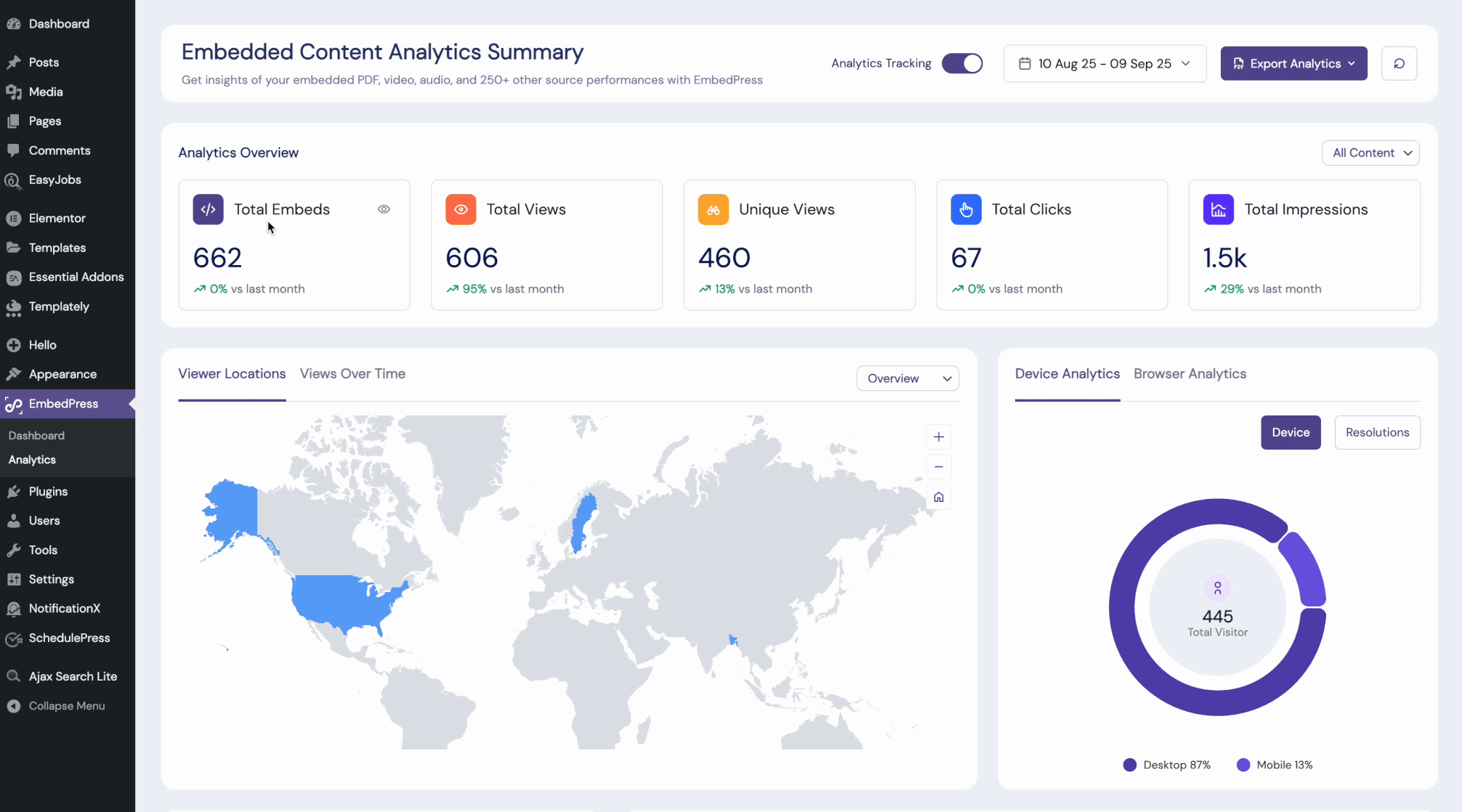Zoom out on the map with minus
The height and width of the screenshot is (812, 1462).
click(x=939, y=467)
